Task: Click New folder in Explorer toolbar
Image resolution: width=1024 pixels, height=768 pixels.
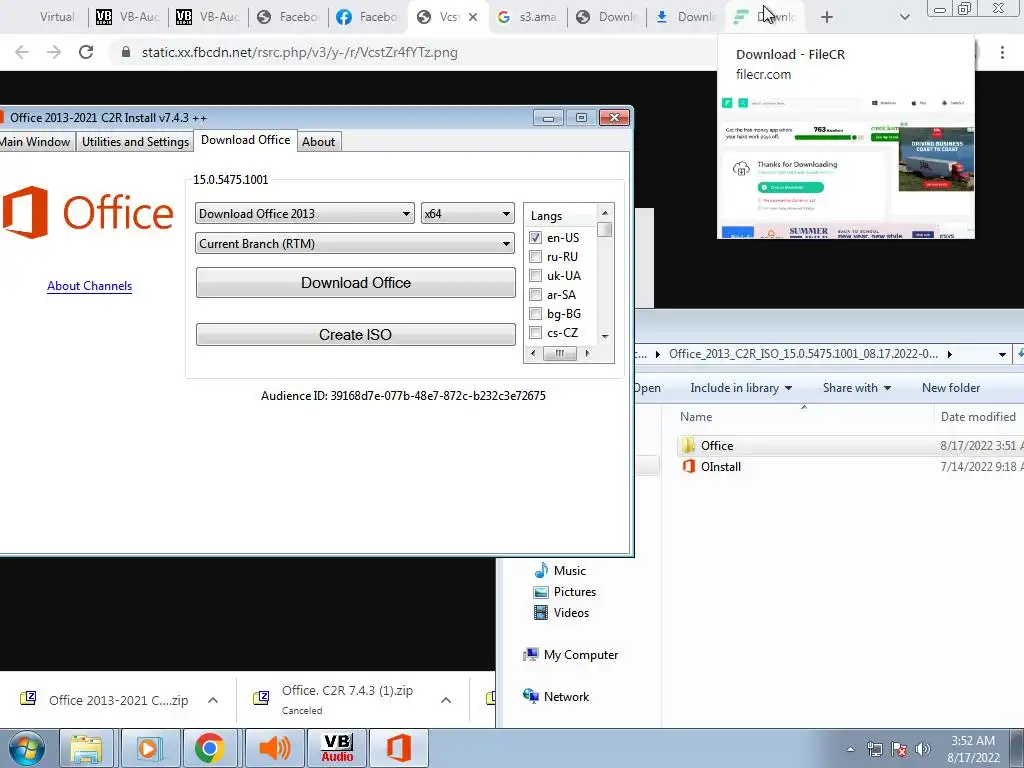Action: 951,388
